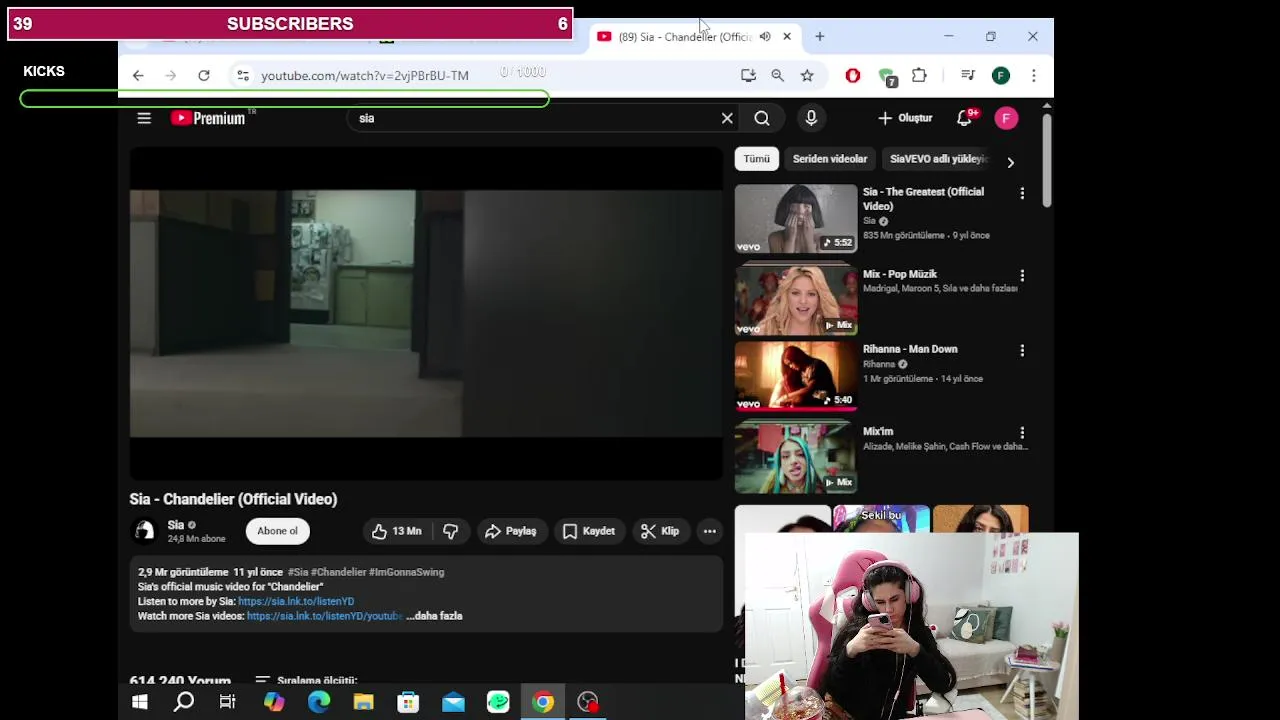Open the green shield extension with badge 7
Image resolution: width=1280 pixels, height=720 pixels.
[886, 76]
